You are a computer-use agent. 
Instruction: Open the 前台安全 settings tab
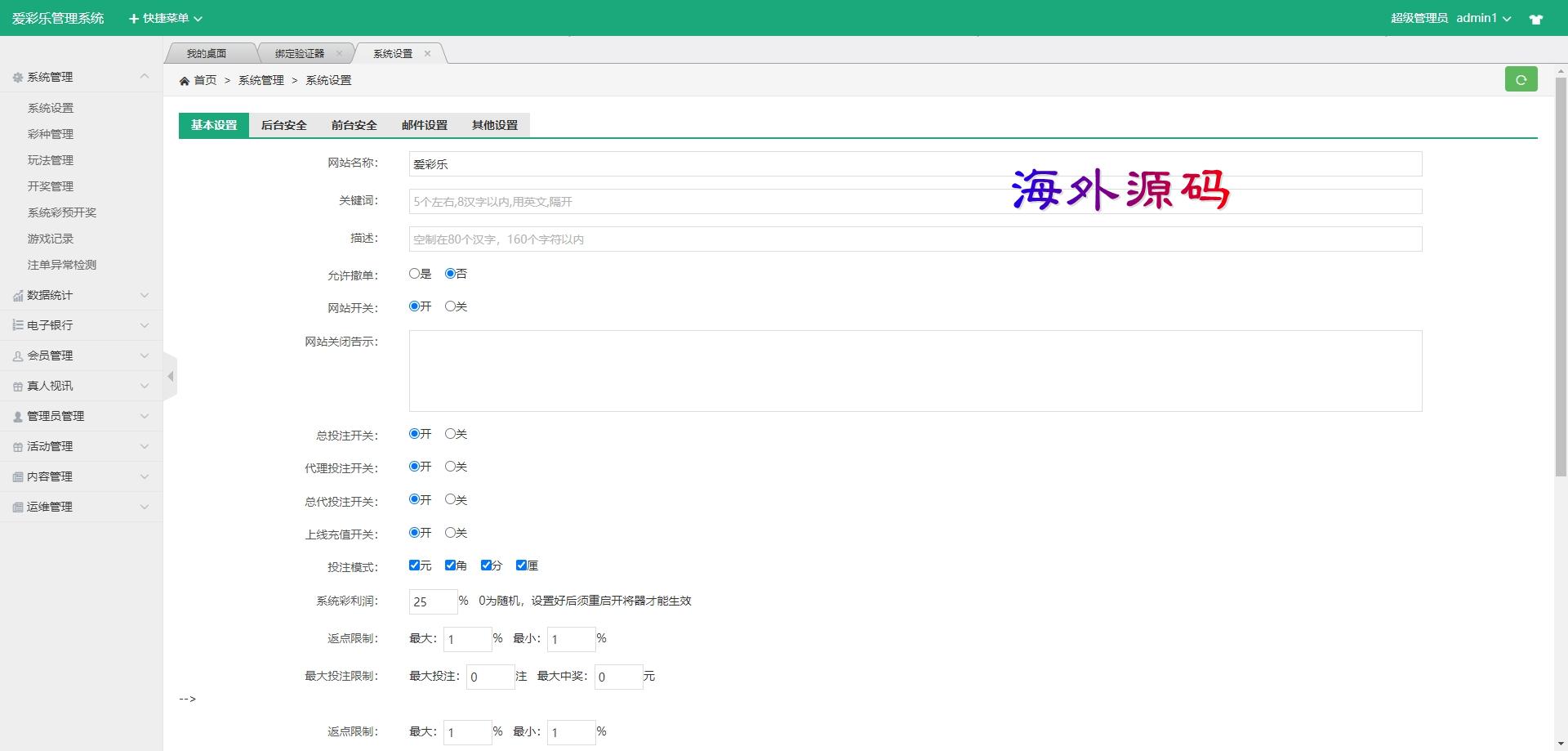pos(354,125)
